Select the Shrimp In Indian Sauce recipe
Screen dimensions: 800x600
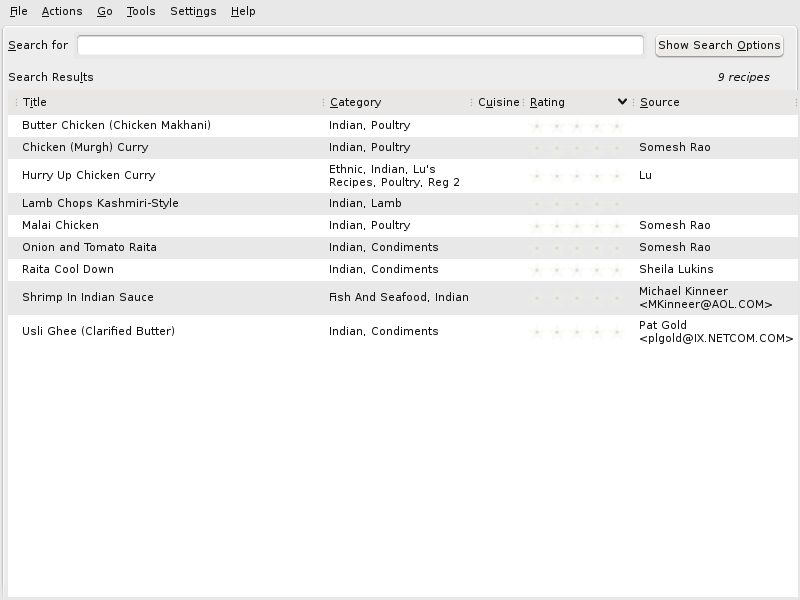[88, 298]
